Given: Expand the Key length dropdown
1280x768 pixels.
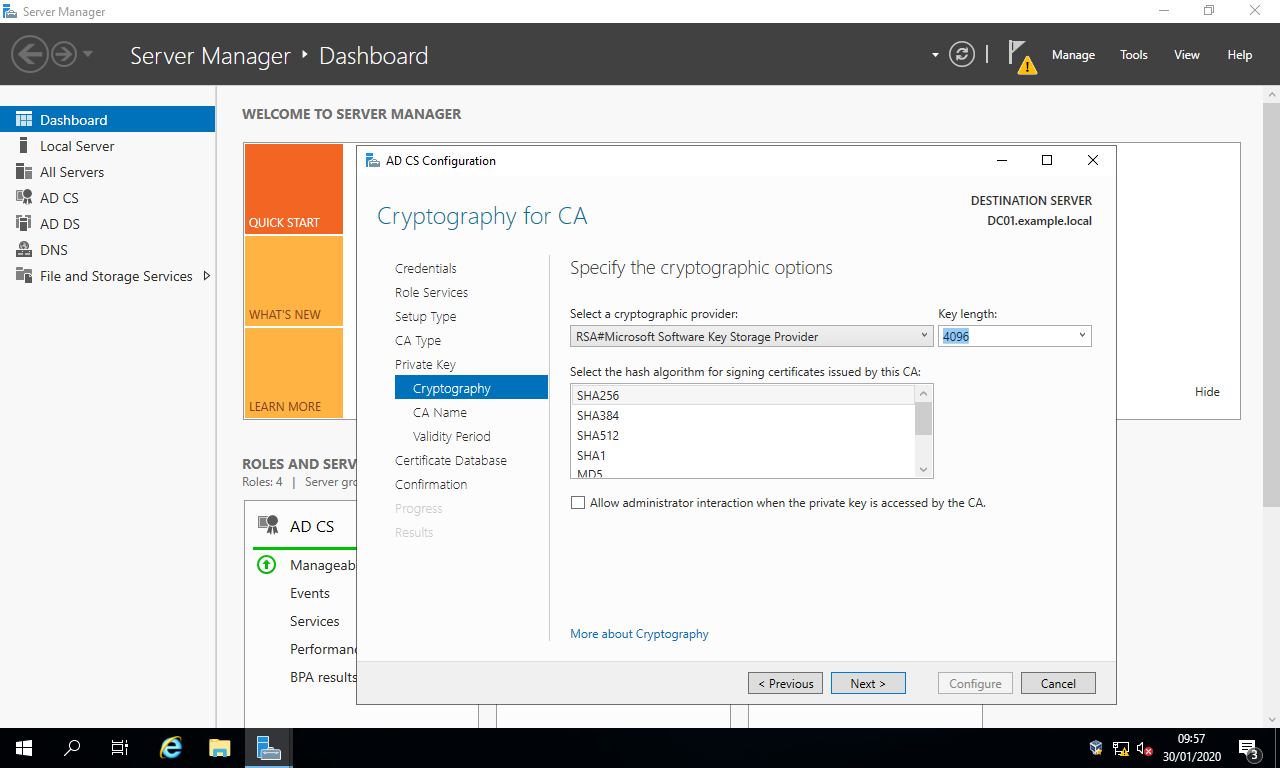Looking at the screenshot, I should [x=1082, y=337].
